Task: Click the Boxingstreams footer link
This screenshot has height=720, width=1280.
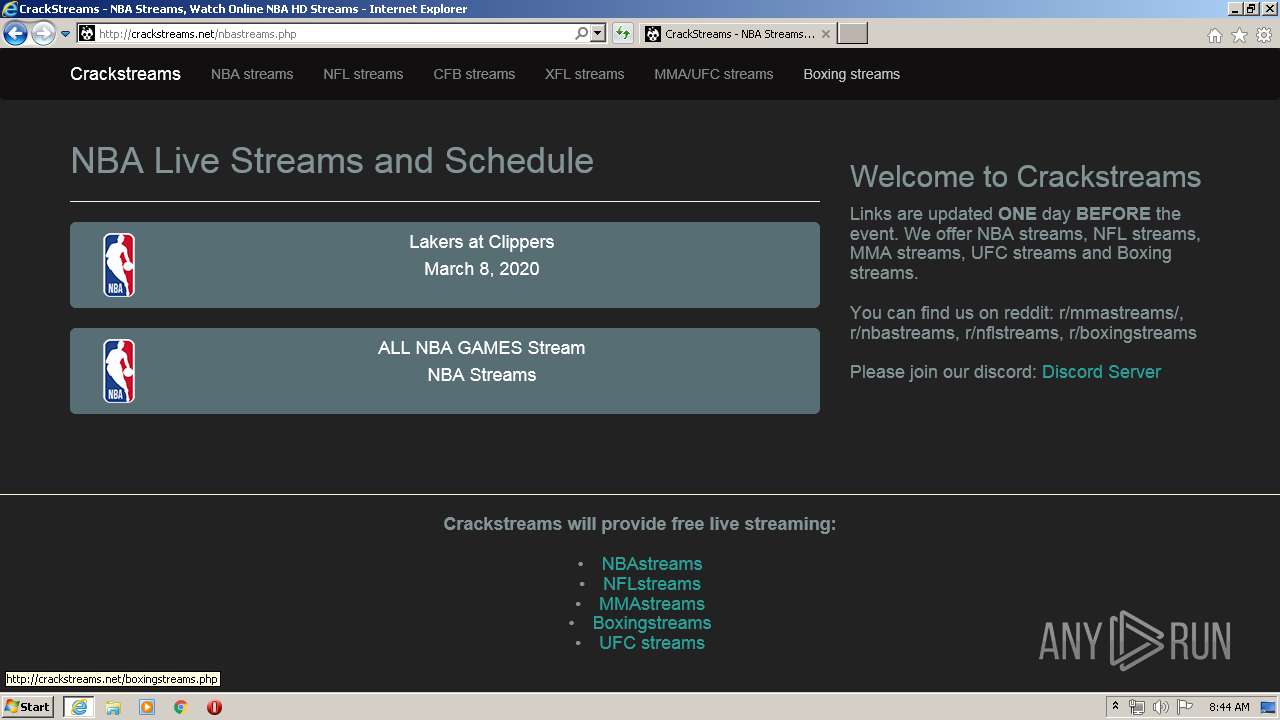Action: [652, 623]
